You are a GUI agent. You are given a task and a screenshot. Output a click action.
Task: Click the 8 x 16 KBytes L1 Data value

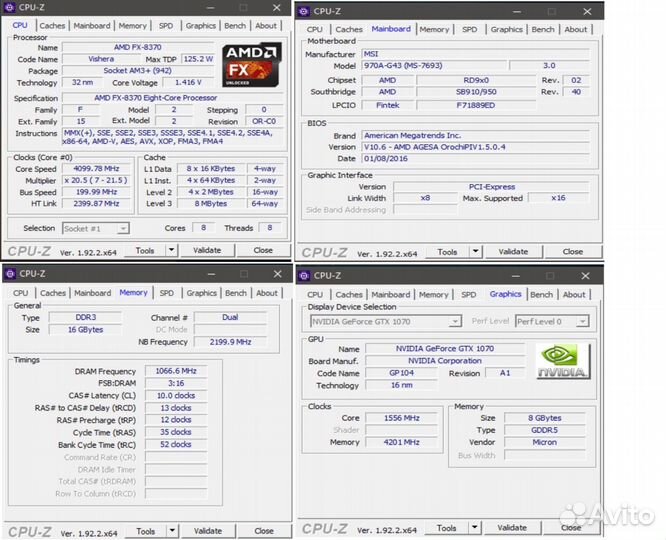(211, 169)
